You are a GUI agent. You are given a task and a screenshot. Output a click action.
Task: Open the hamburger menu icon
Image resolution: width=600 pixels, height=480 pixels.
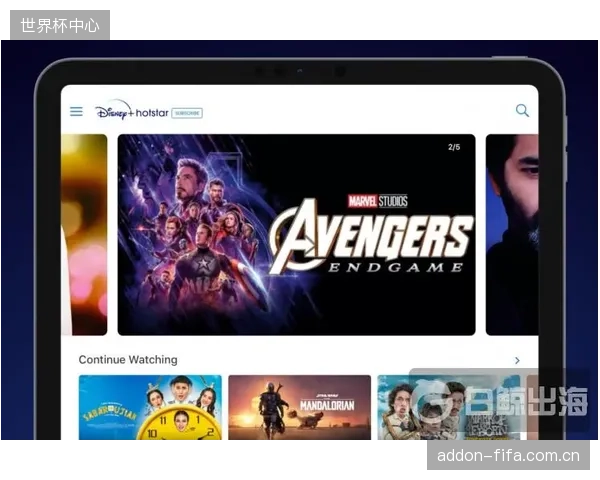[x=76, y=111]
